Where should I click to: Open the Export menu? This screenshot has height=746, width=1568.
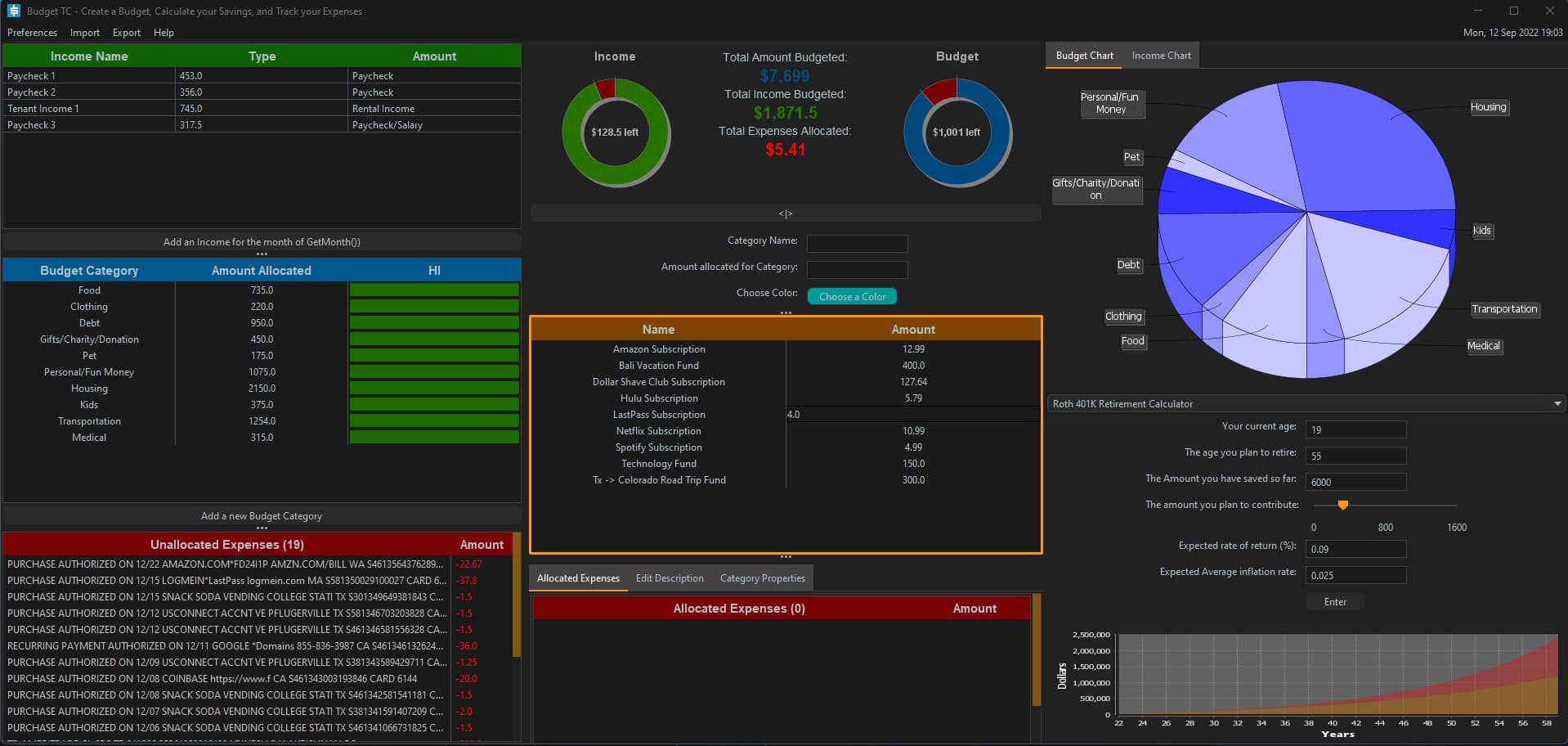tap(126, 33)
